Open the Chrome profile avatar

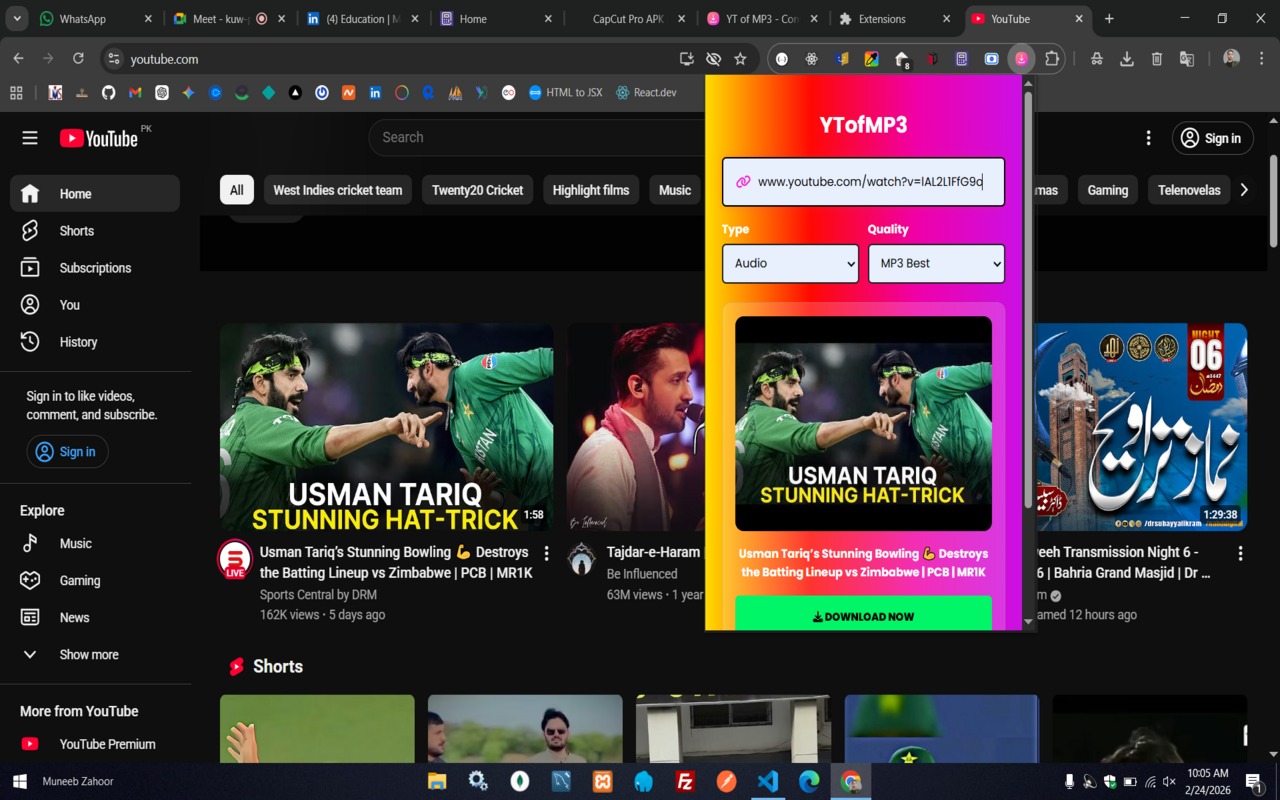click(x=1231, y=59)
